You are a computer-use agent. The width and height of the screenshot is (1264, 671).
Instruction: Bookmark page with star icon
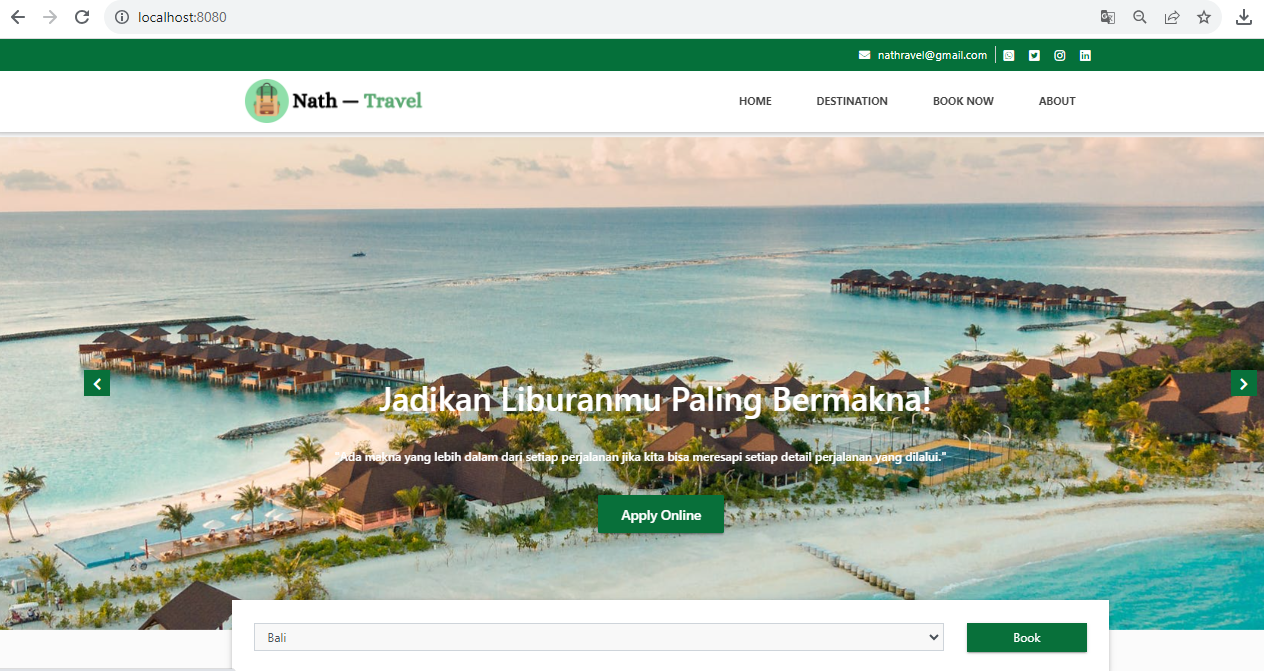pyautogui.click(x=1204, y=17)
